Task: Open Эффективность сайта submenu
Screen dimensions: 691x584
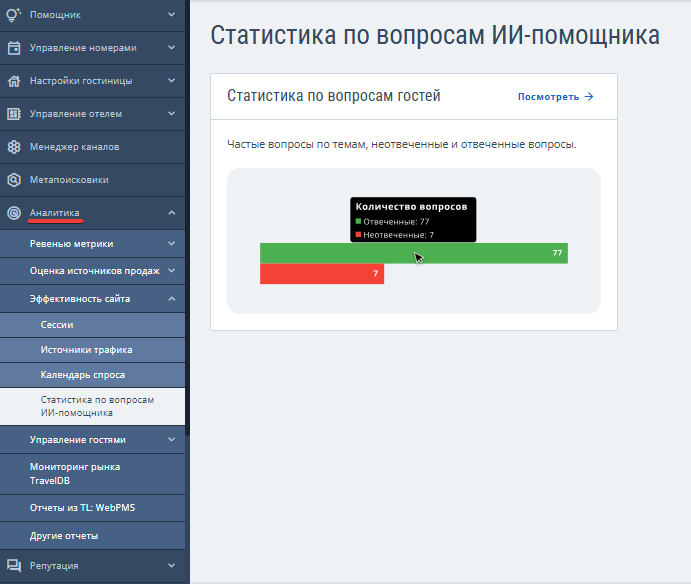Action: (x=93, y=299)
